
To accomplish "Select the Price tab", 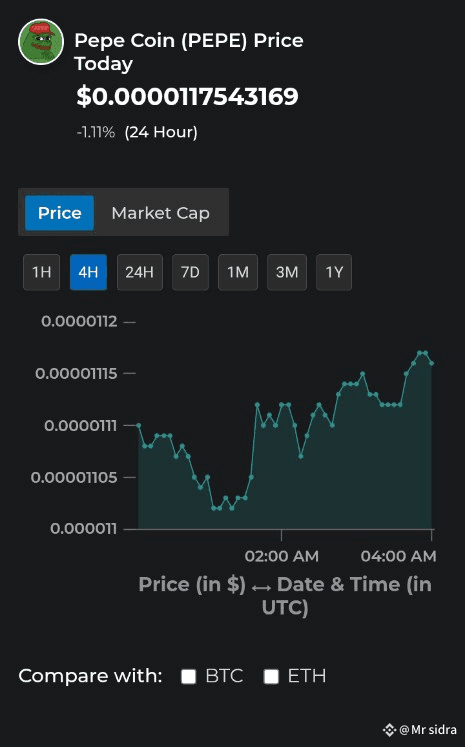I will coord(60,213).
